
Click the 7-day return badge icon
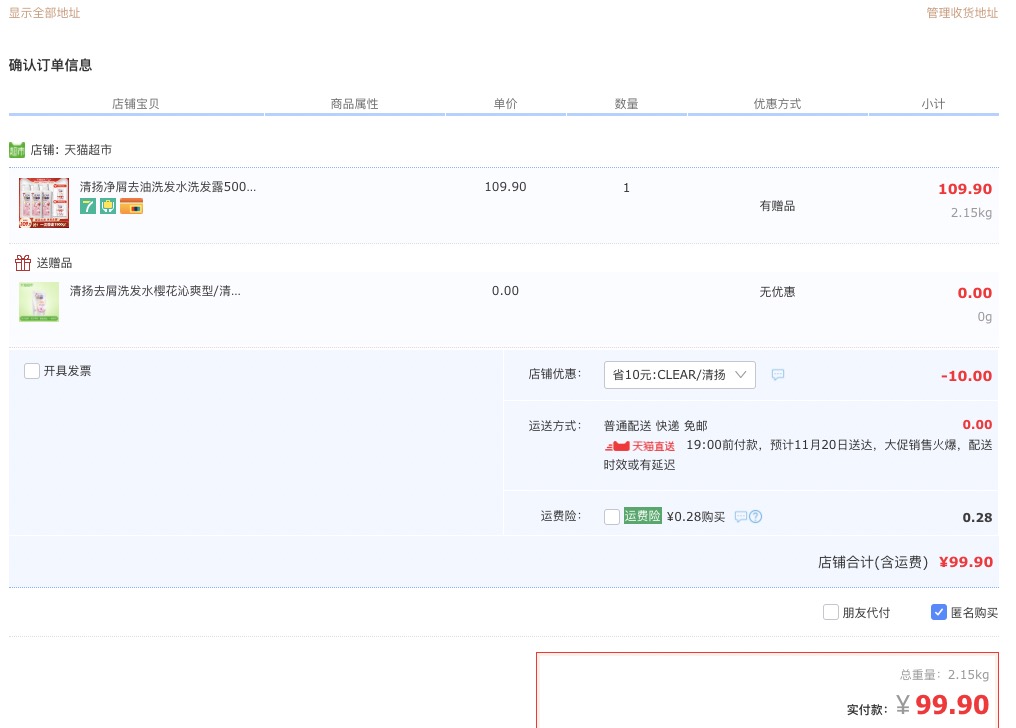88,207
